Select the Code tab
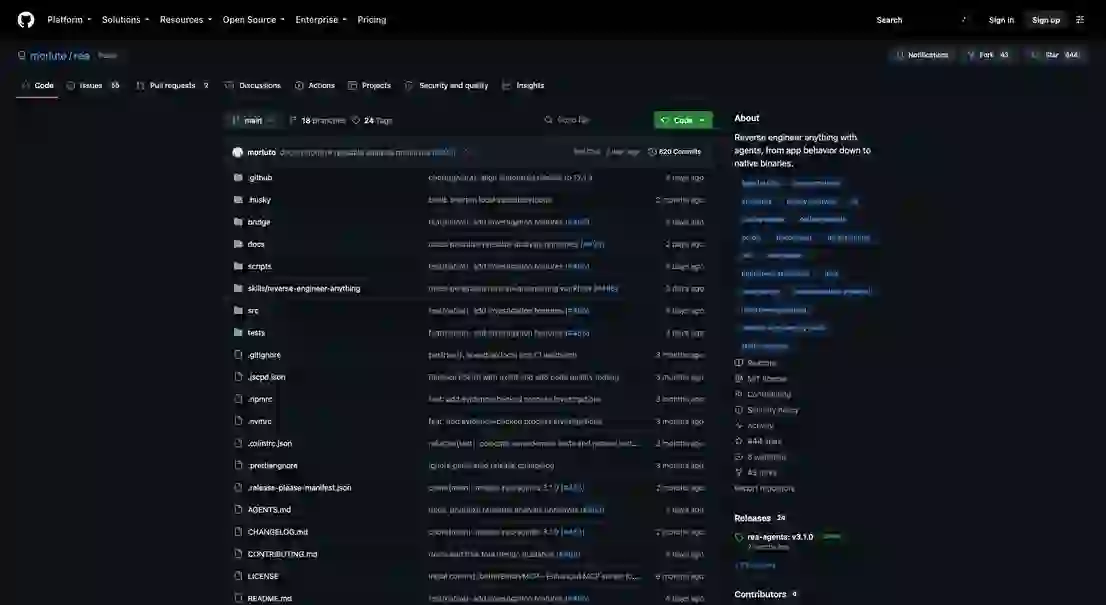 (x=37, y=85)
